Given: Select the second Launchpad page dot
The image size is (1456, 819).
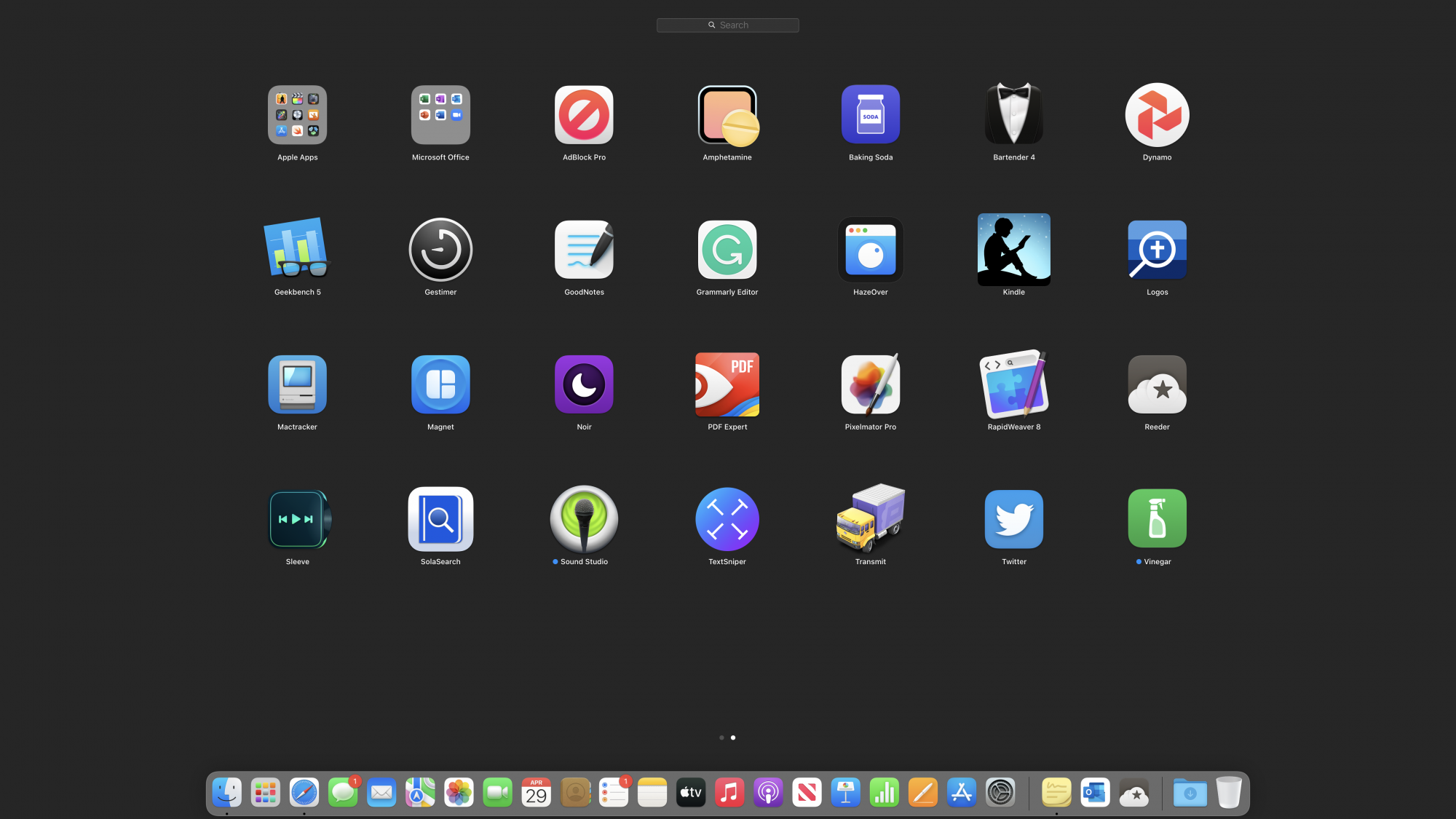Looking at the screenshot, I should [733, 737].
